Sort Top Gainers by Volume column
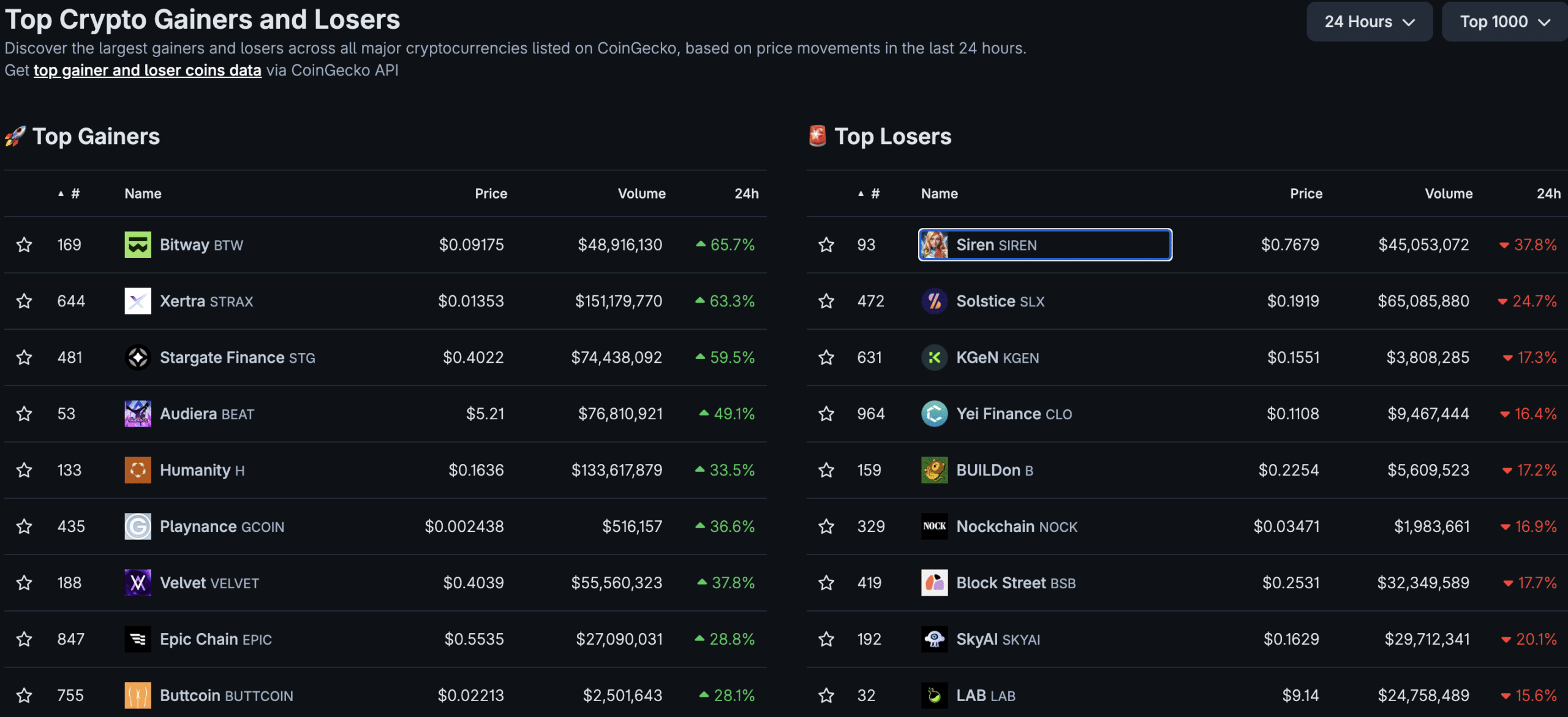This screenshot has width=1568, height=717. coord(641,194)
